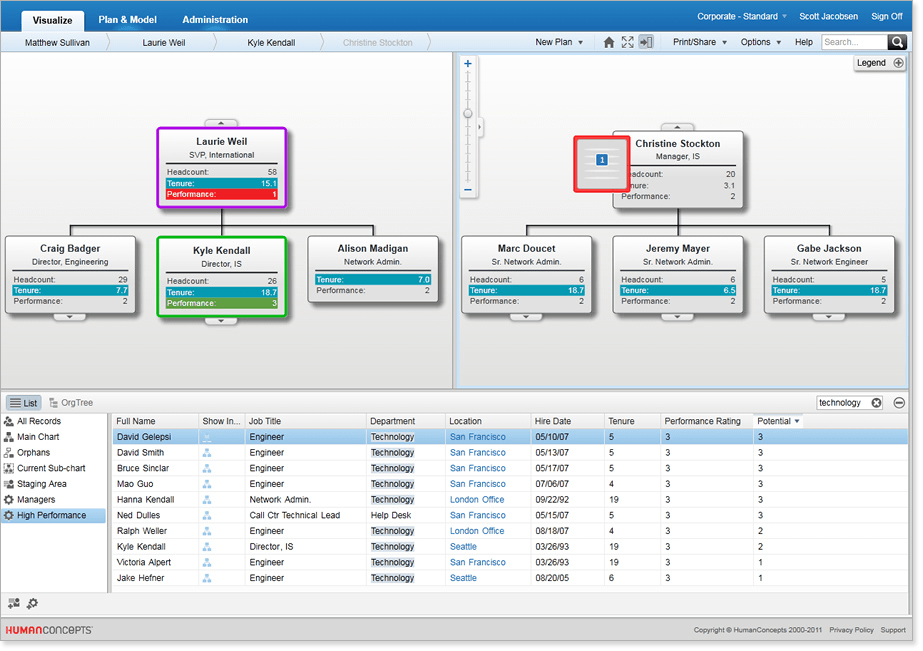The image size is (923, 651).
Task: Expand upward above Laurie Weil box
Action: point(221,124)
